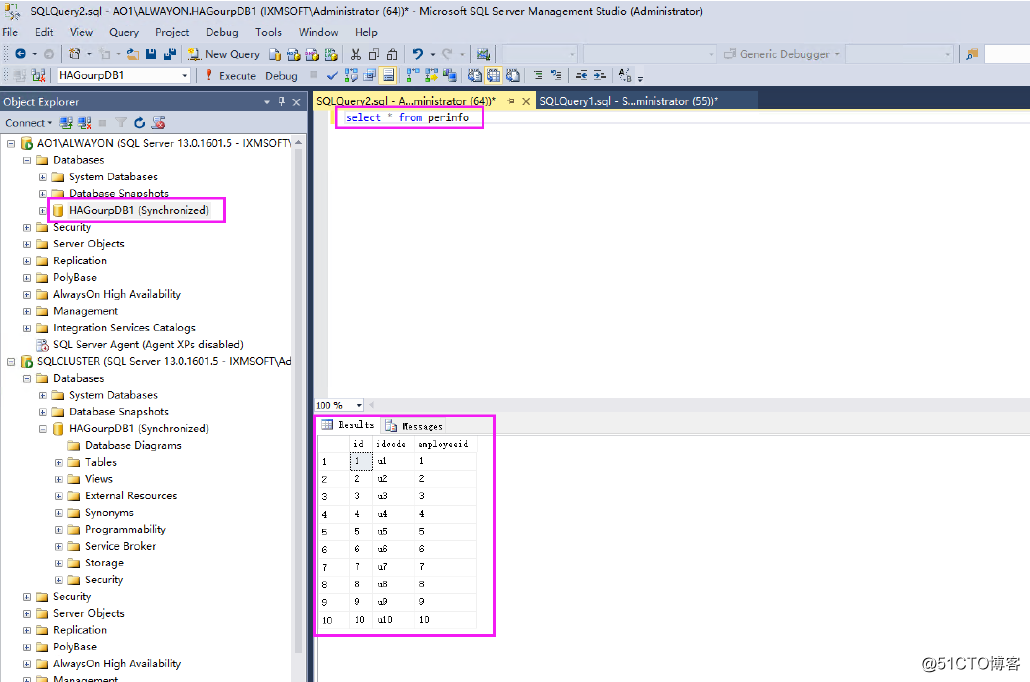Screen dimensions: 1030x682
Task: Click Specify Values for Template Parameters icon
Action: pos(625,76)
